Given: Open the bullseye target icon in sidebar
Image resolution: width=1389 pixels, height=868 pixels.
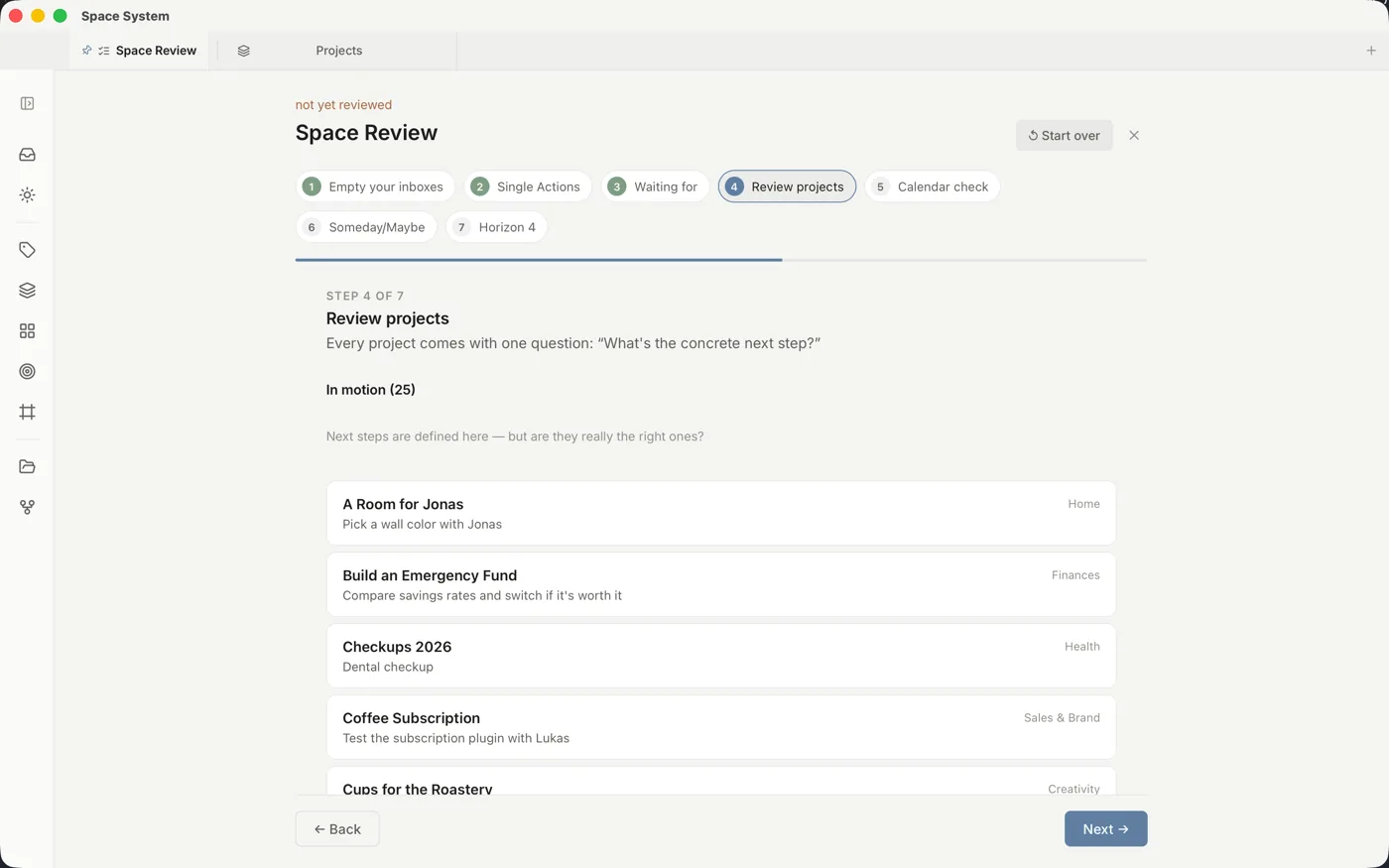Looking at the screenshot, I should [27, 371].
